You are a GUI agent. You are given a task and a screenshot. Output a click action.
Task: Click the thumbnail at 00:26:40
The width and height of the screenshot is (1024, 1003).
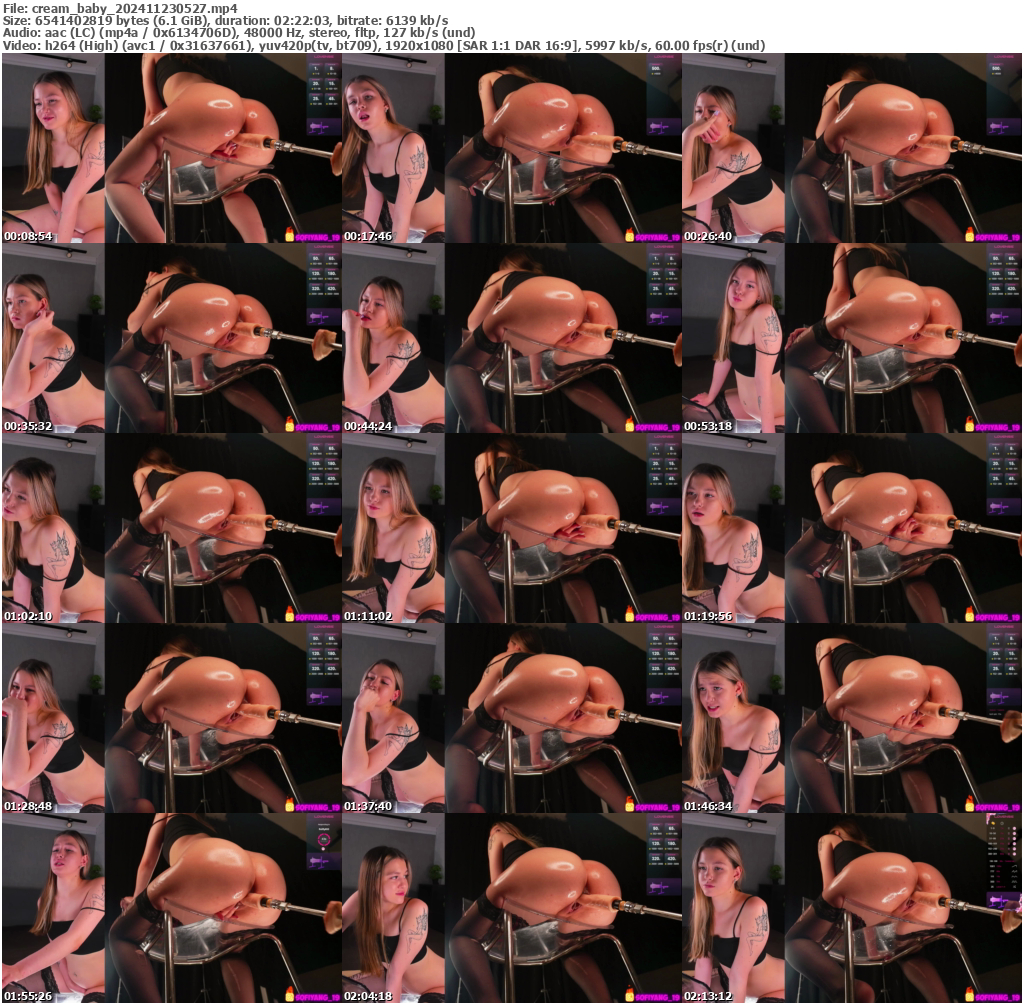pyautogui.click(x=851, y=148)
